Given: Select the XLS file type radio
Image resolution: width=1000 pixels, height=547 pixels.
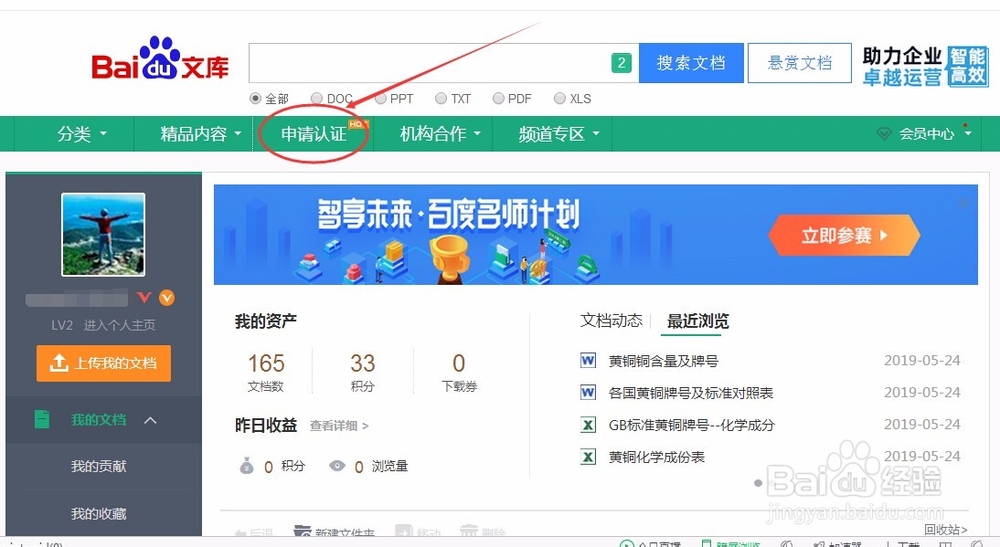Looking at the screenshot, I should pos(559,98).
